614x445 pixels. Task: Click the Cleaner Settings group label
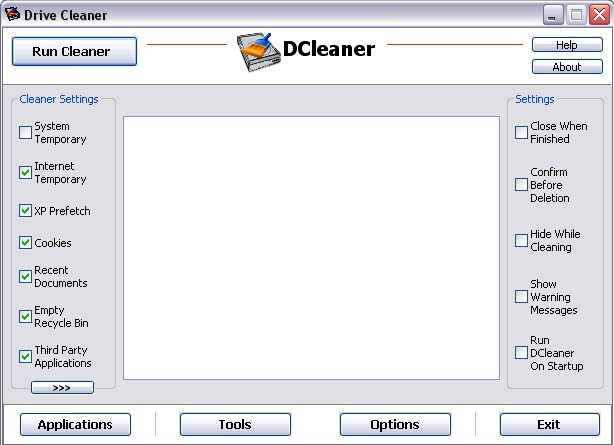point(59,99)
